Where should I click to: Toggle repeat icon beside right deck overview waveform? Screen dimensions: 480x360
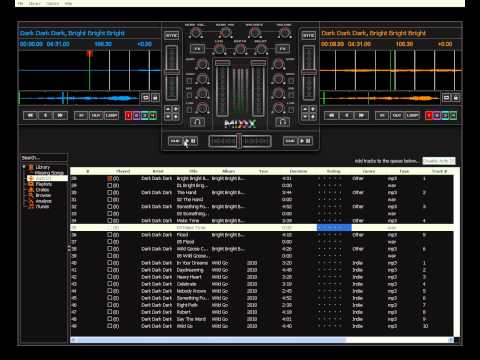[447, 97]
